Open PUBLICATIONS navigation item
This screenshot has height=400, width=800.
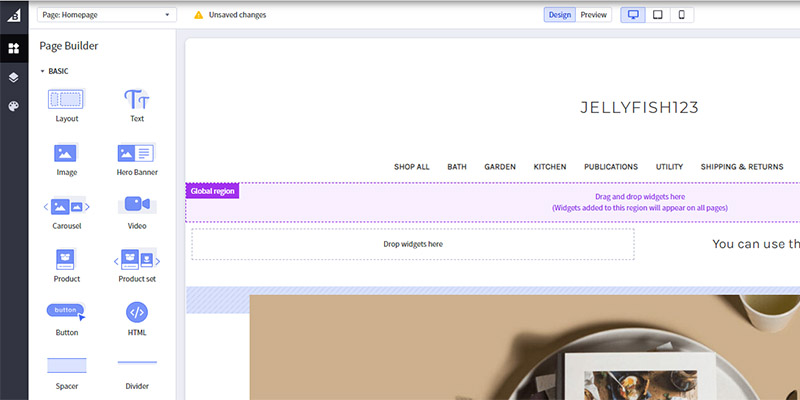[x=611, y=167]
